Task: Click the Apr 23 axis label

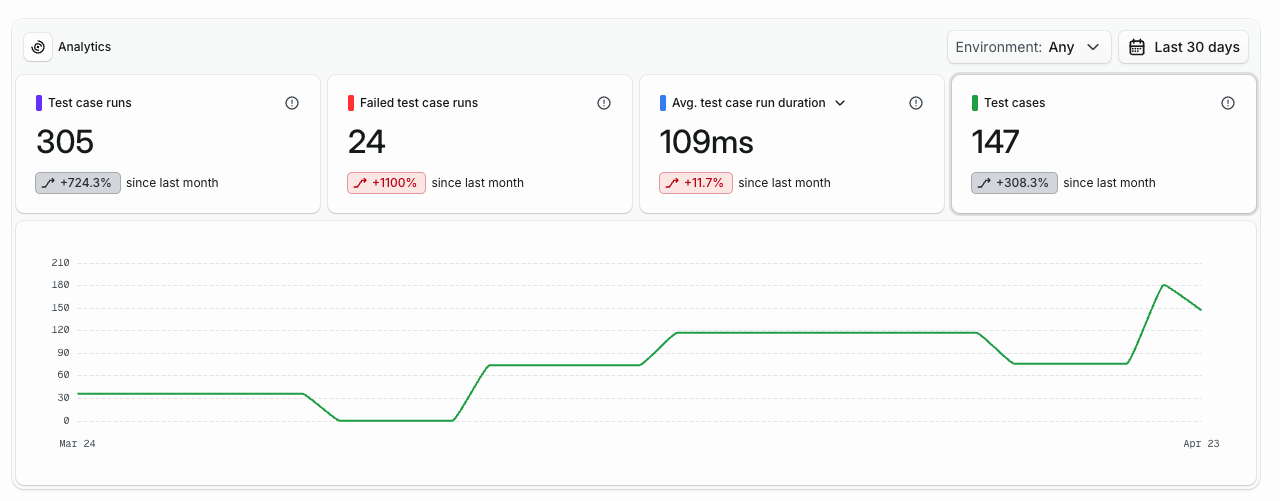Action: tap(1201, 443)
